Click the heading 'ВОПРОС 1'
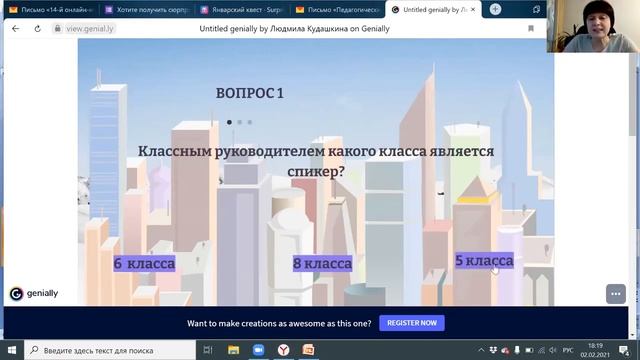This screenshot has height=360, width=640. 250,93
